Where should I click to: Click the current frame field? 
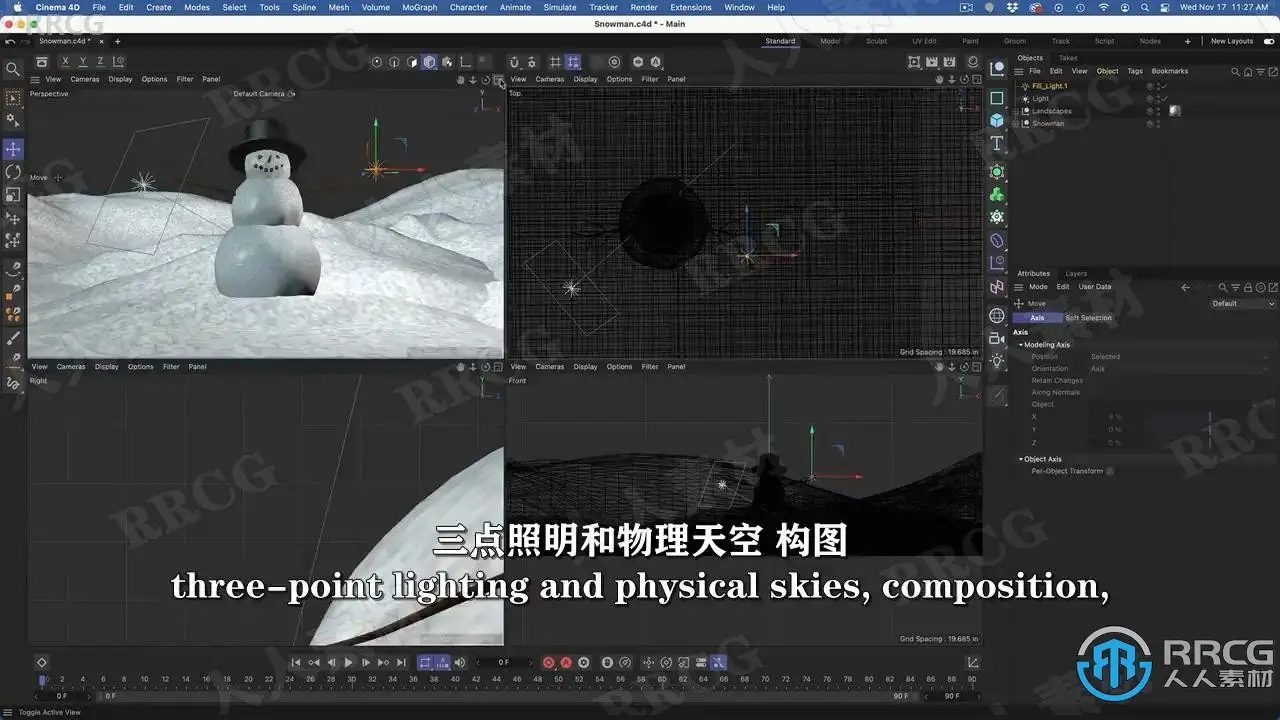pos(505,662)
